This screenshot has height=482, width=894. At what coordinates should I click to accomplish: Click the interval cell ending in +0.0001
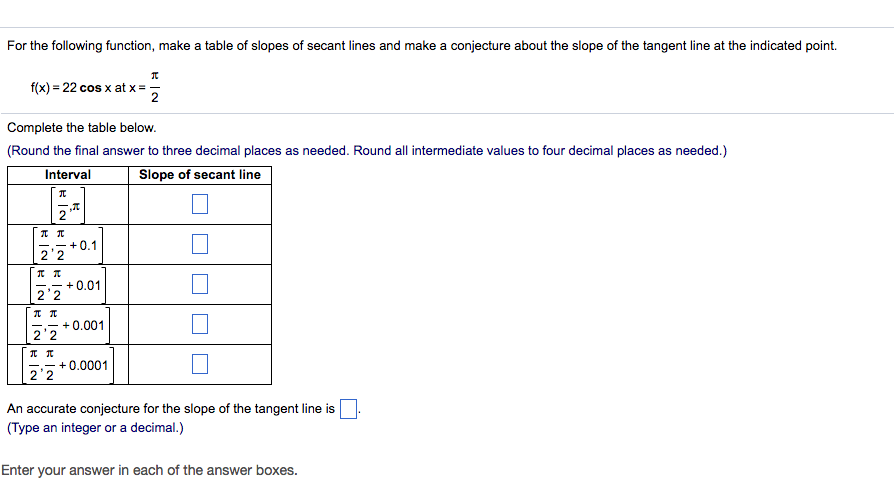(67, 365)
